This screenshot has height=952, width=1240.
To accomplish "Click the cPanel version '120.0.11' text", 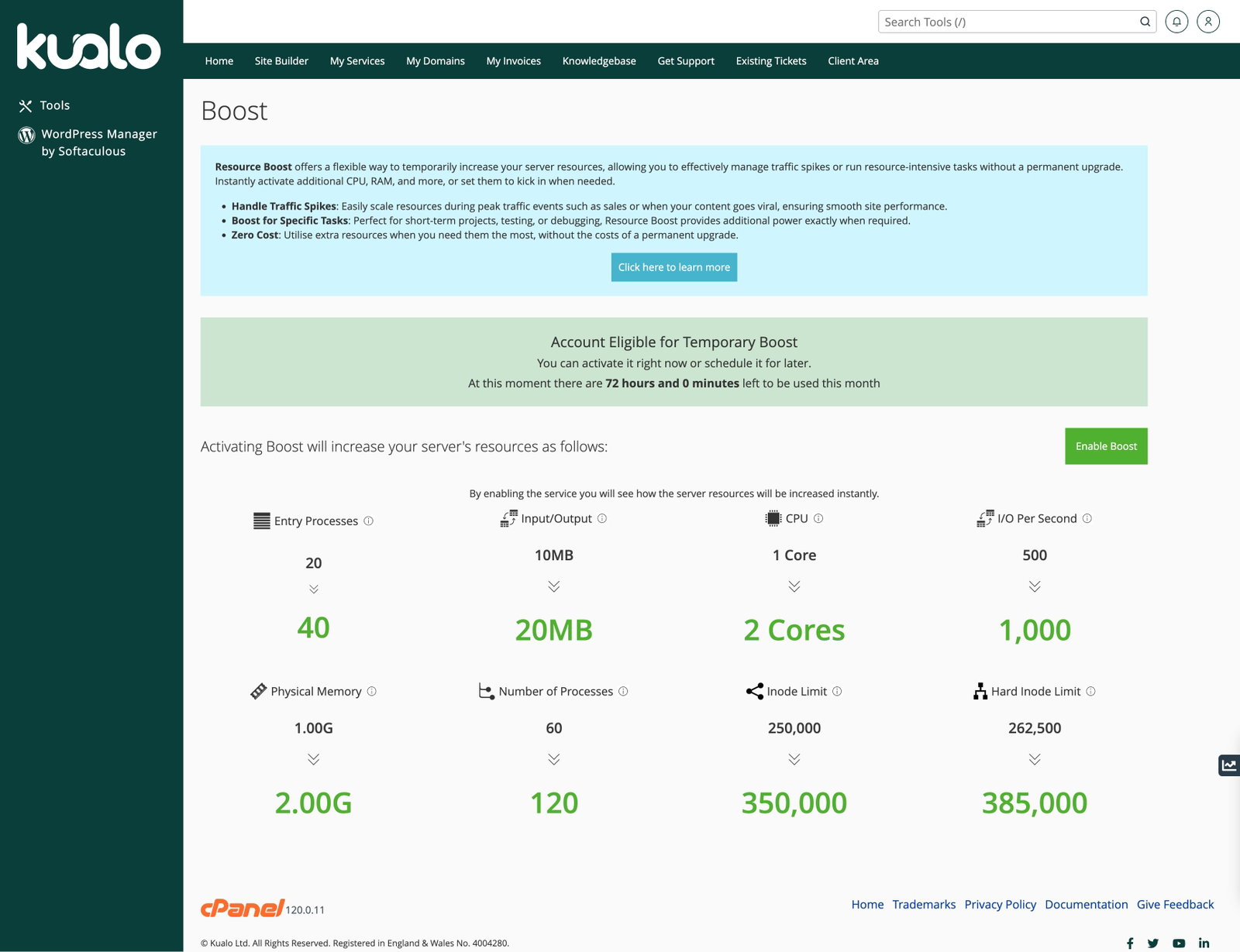I will [305, 910].
